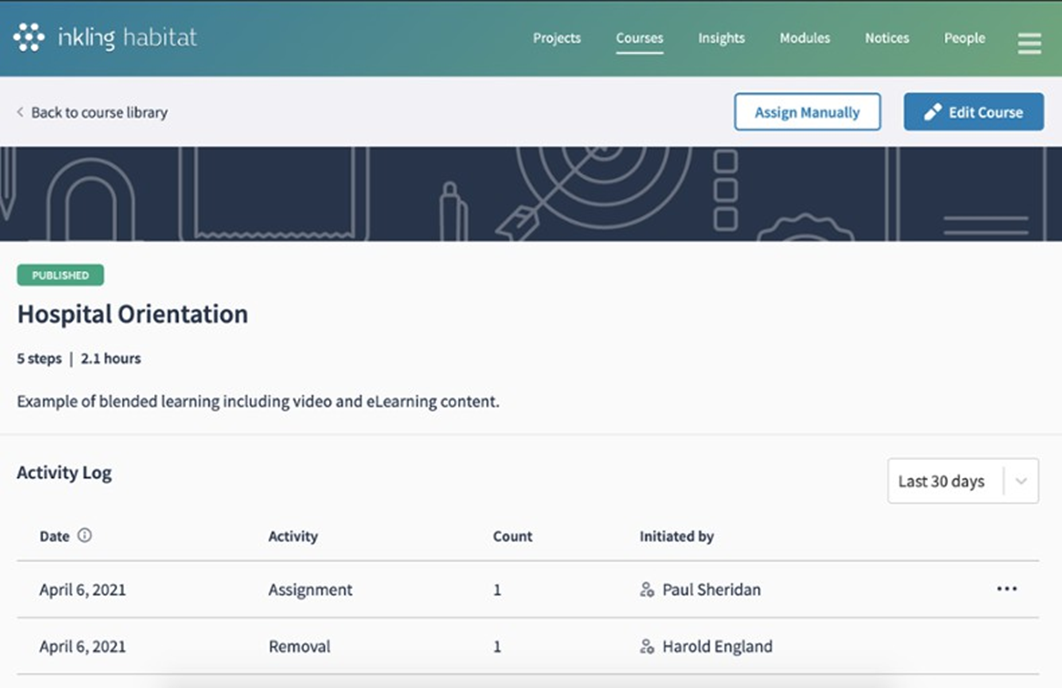
Task: Click the dropdown chevron arrow for date range
Action: point(1021,481)
